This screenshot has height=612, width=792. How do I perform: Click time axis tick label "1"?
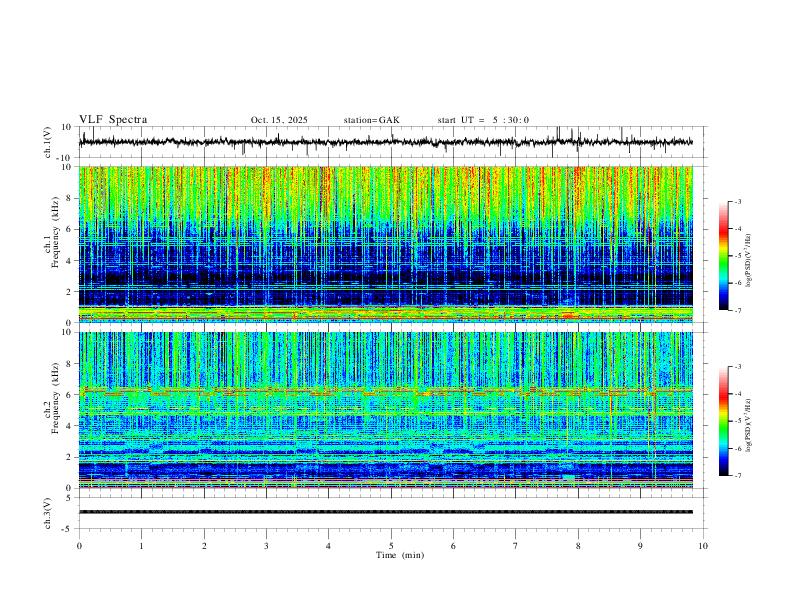[141, 546]
